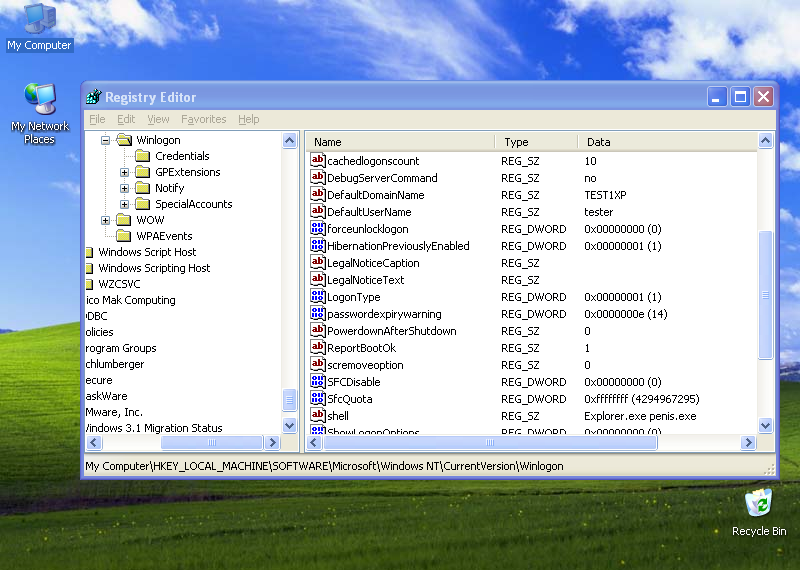This screenshot has height=570, width=800.
Task: Click tree pane scroll right arrow
Action: click(272, 442)
